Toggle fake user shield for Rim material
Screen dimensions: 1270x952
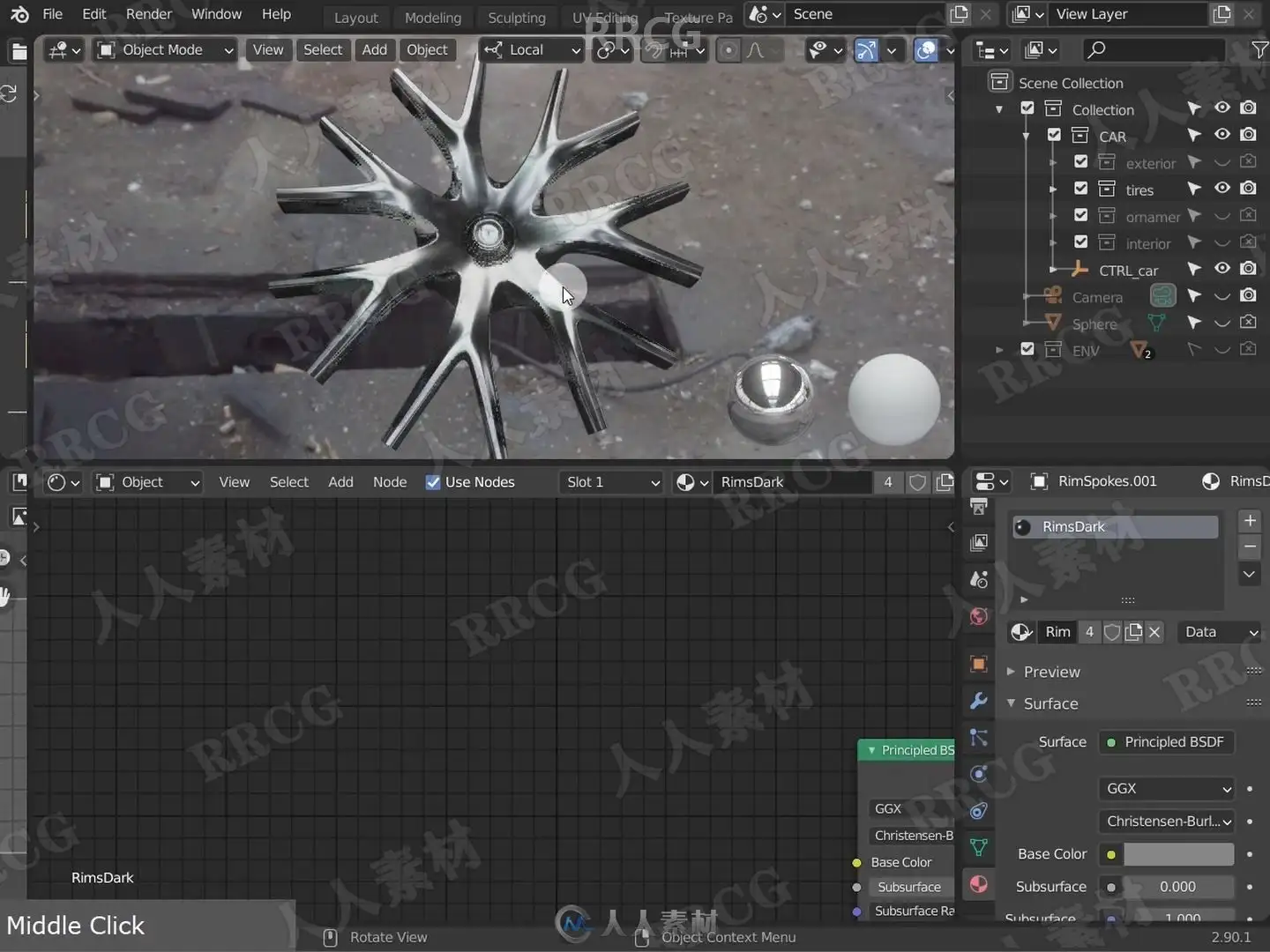coord(1112,632)
